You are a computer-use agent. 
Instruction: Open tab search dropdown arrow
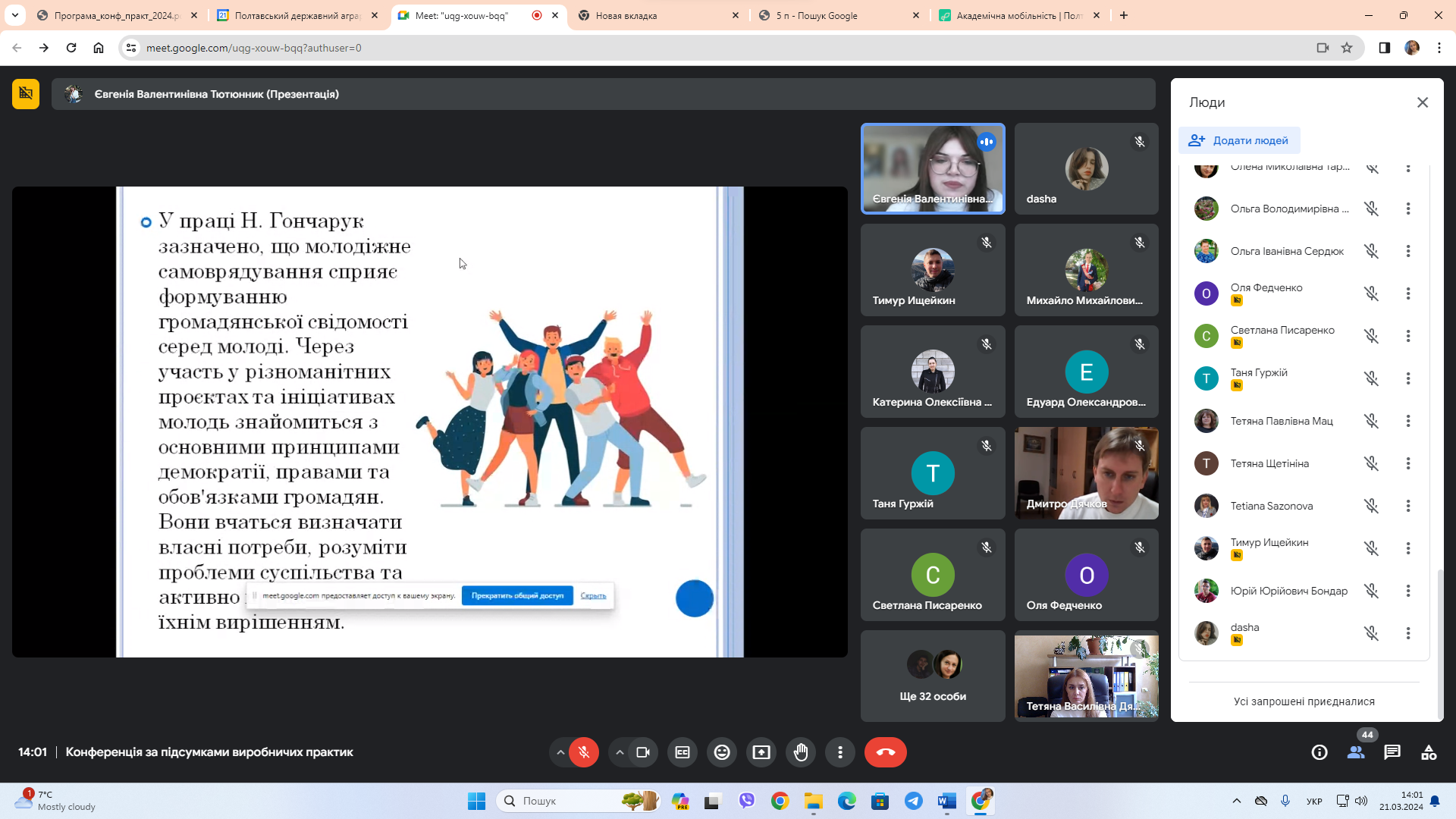pyautogui.click(x=15, y=15)
